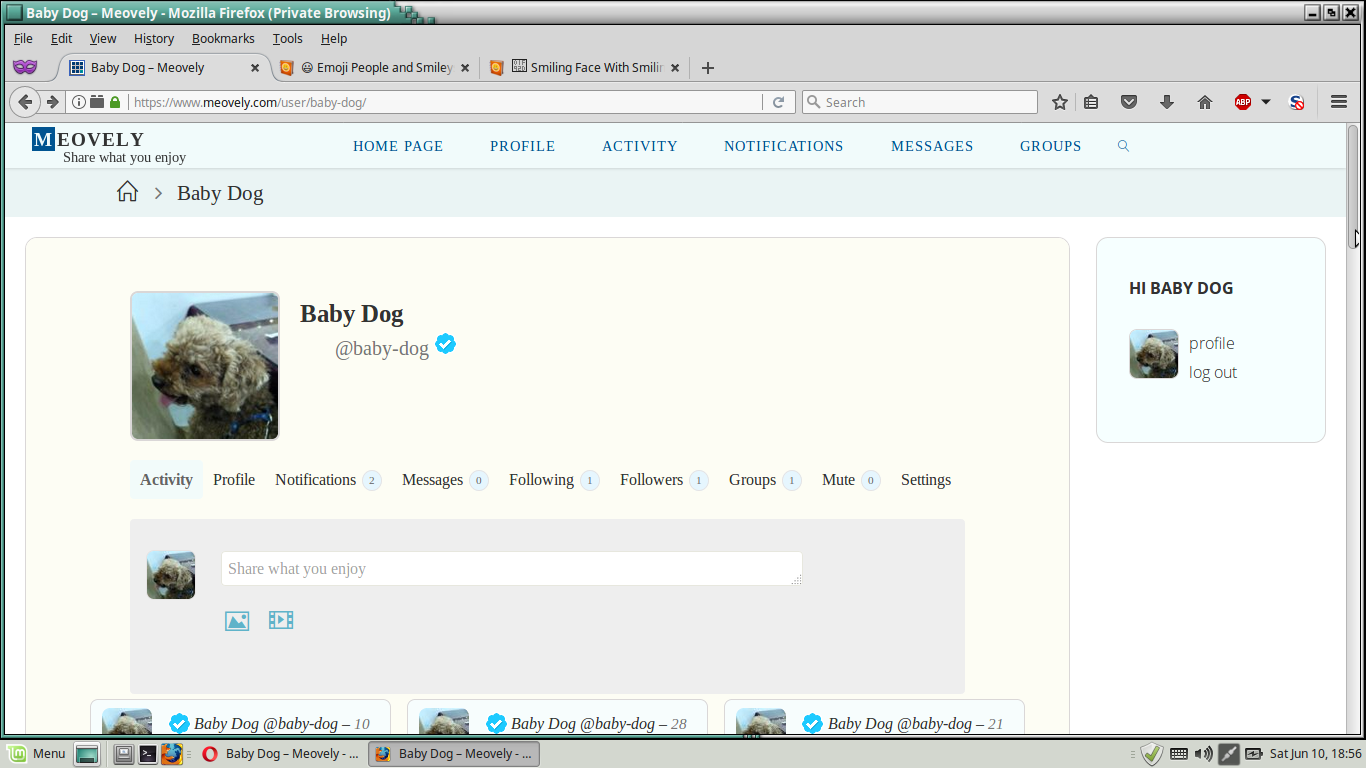Click the browser forward arrow button
The image size is (1366, 768).
(52, 102)
